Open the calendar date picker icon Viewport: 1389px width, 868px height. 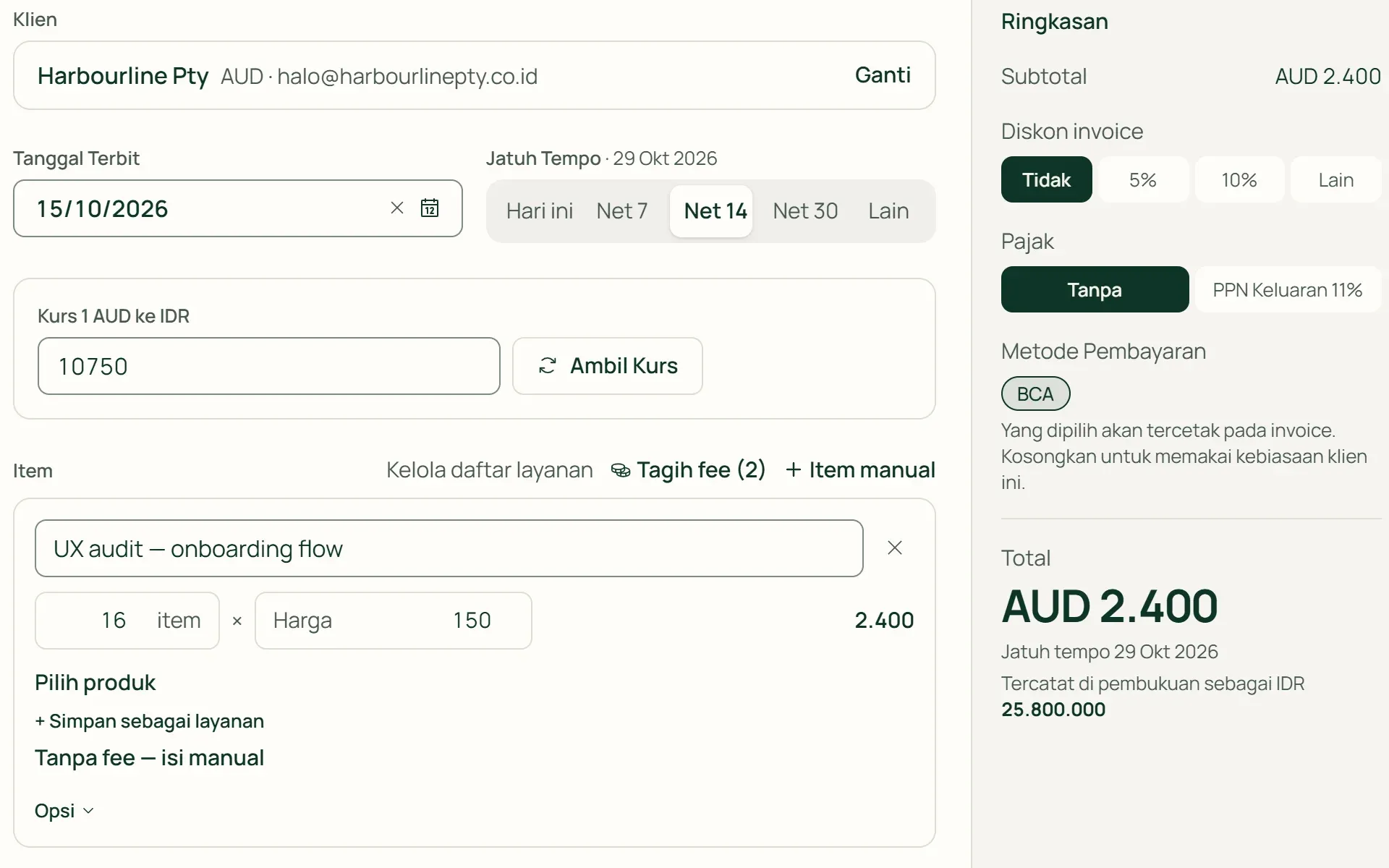430,208
